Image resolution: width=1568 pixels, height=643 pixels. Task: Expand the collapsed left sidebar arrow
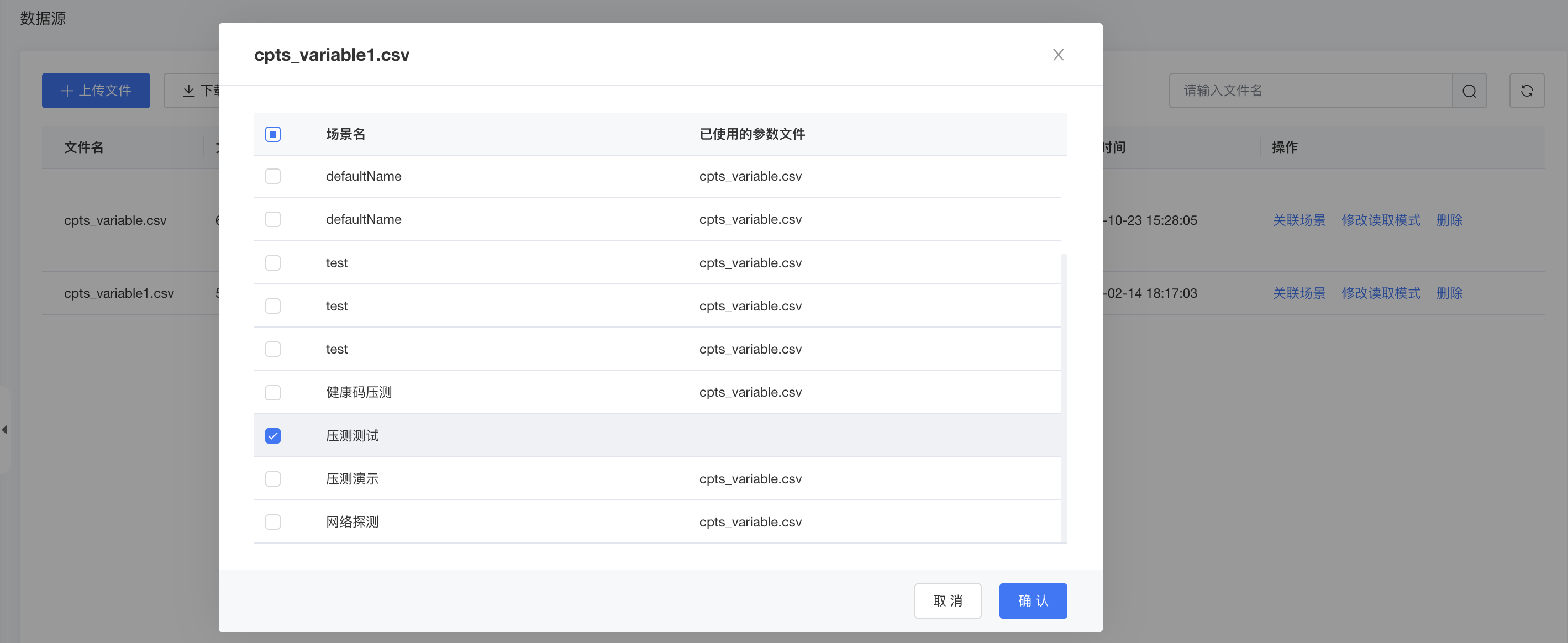[5, 429]
